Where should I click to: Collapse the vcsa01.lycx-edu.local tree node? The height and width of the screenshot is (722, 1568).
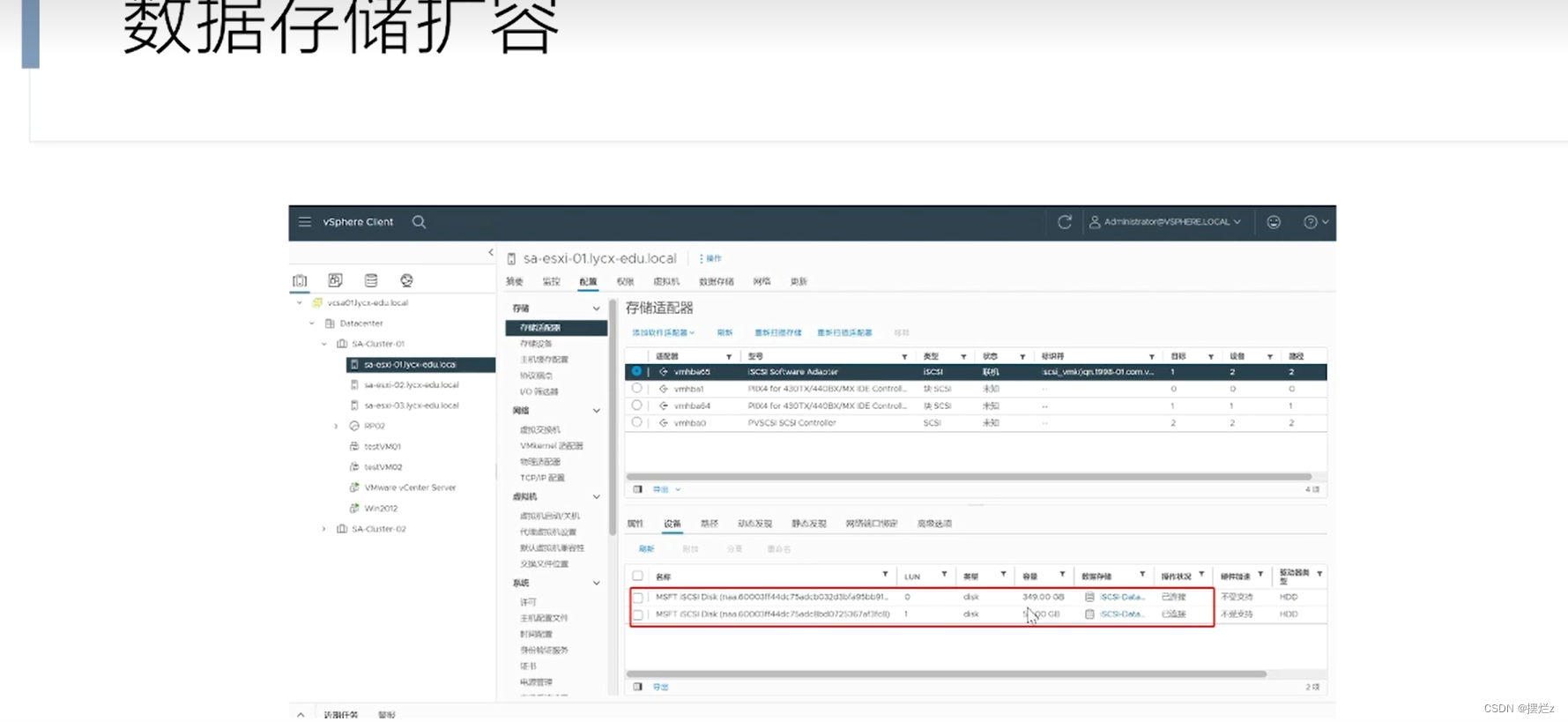300,302
